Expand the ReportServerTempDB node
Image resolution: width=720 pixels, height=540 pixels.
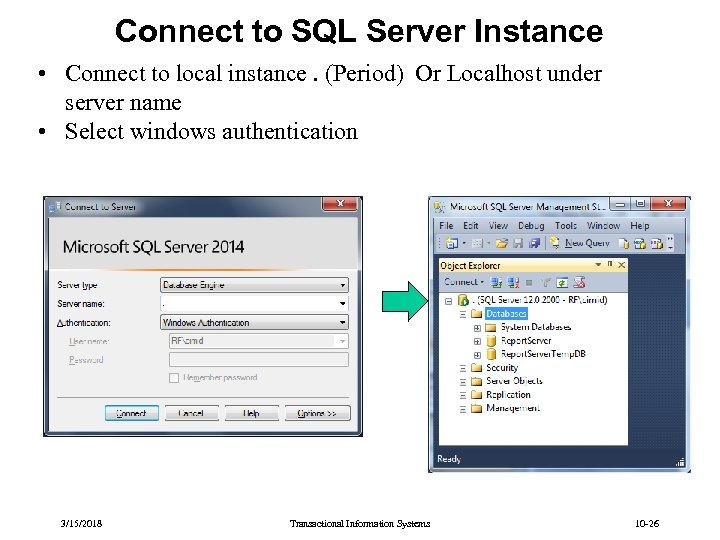[x=477, y=355]
